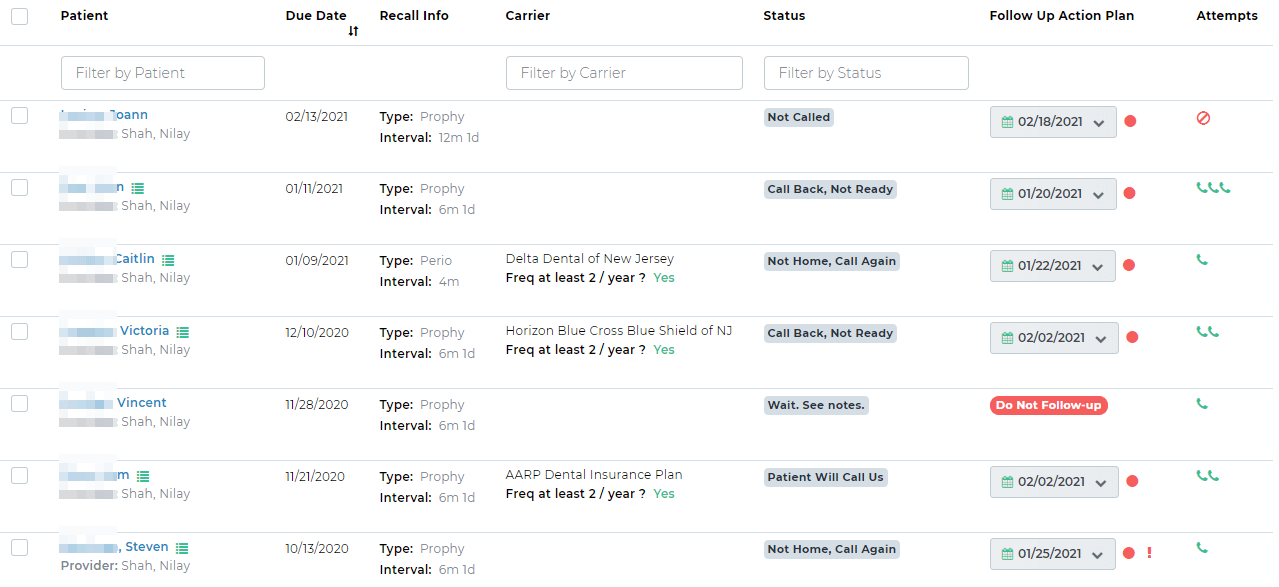
Task: Click the Do Not Follow-up badge on Vincent's row
Action: point(1048,405)
